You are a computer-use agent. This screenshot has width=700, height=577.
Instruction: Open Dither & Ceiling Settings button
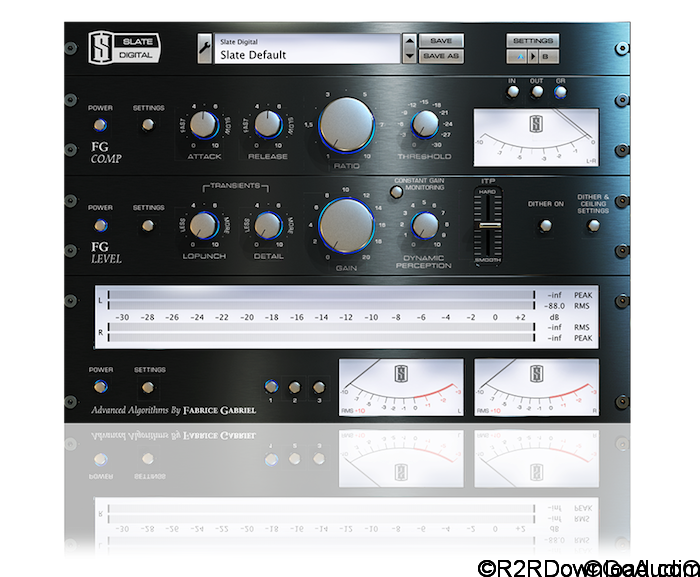pos(593,226)
